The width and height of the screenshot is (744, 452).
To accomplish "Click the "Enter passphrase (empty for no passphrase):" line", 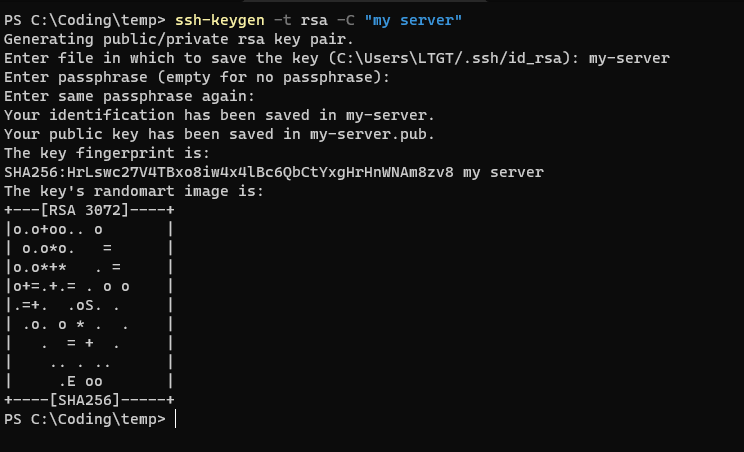I will point(197,78).
